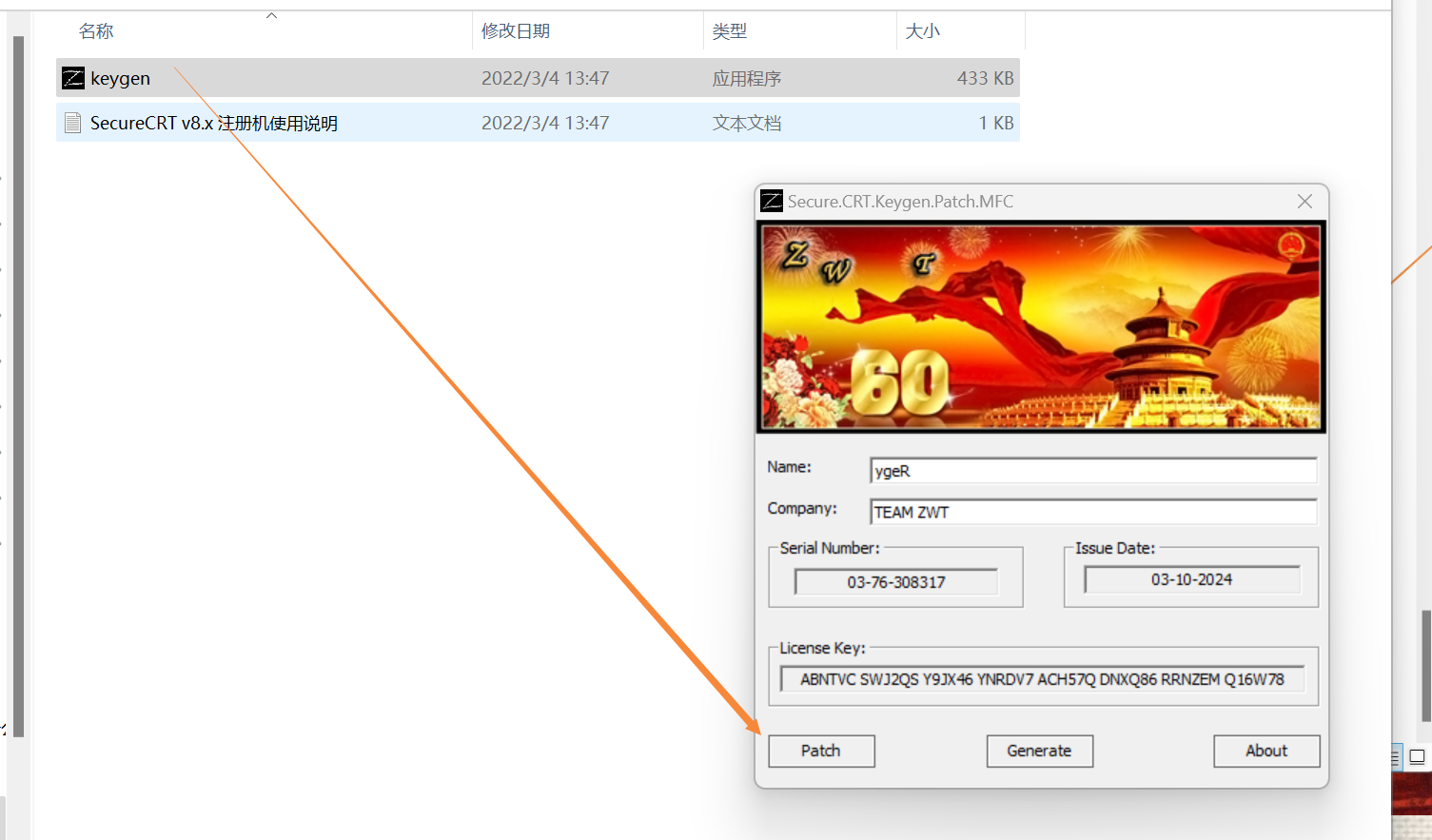Select the keygen file name in Explorer
1432x840 pixels.
120,78
